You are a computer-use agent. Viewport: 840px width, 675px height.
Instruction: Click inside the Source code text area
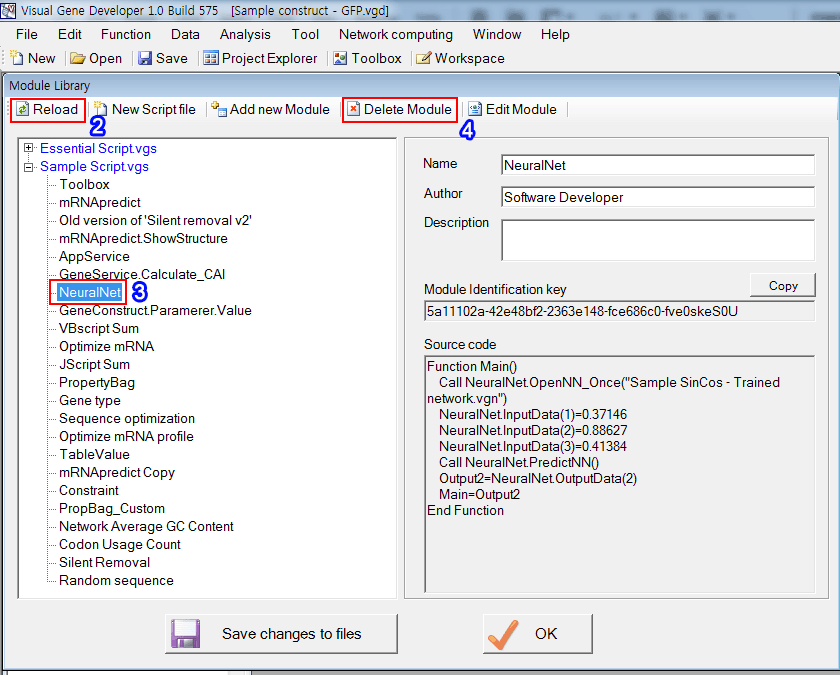pos(619,474)
